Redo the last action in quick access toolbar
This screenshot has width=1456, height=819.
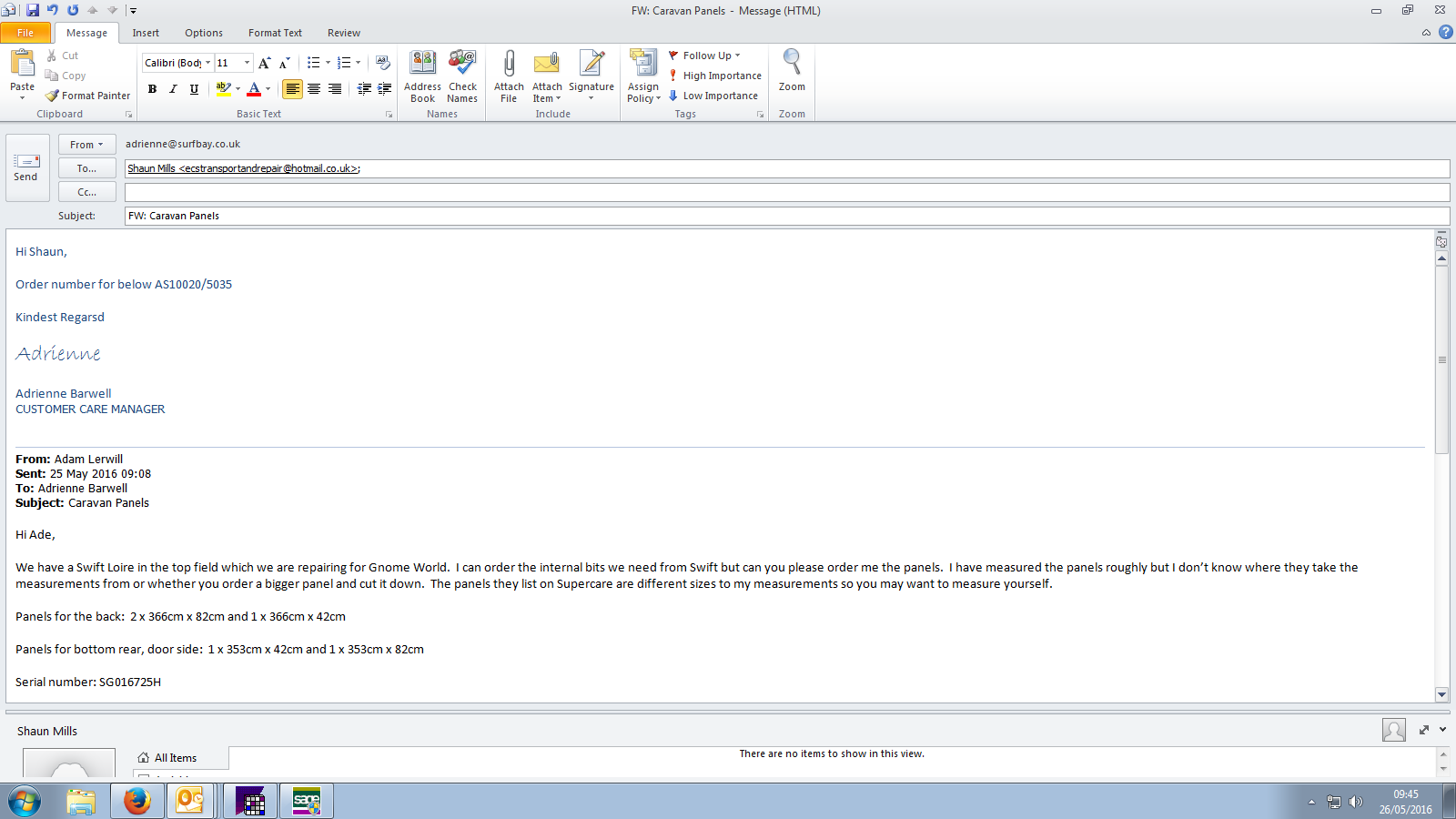(73, 10)
